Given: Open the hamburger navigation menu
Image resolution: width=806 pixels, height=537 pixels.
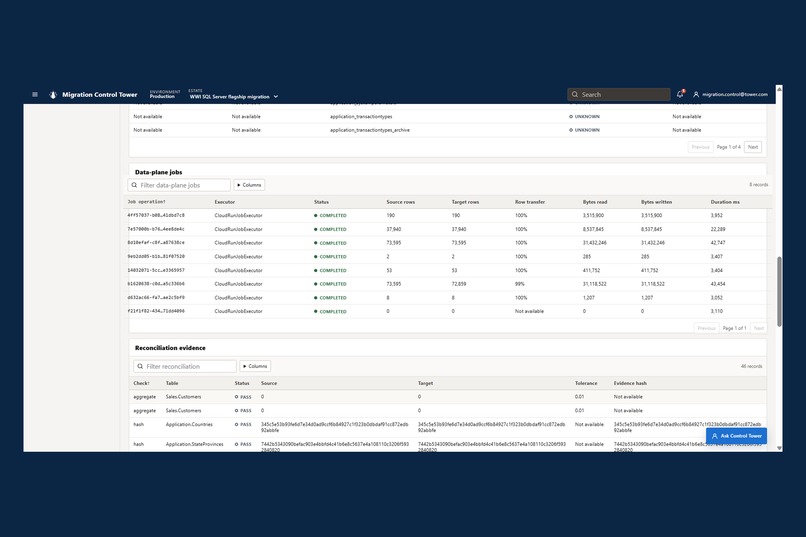Looking at the screenshot, I should pos(35,95).
